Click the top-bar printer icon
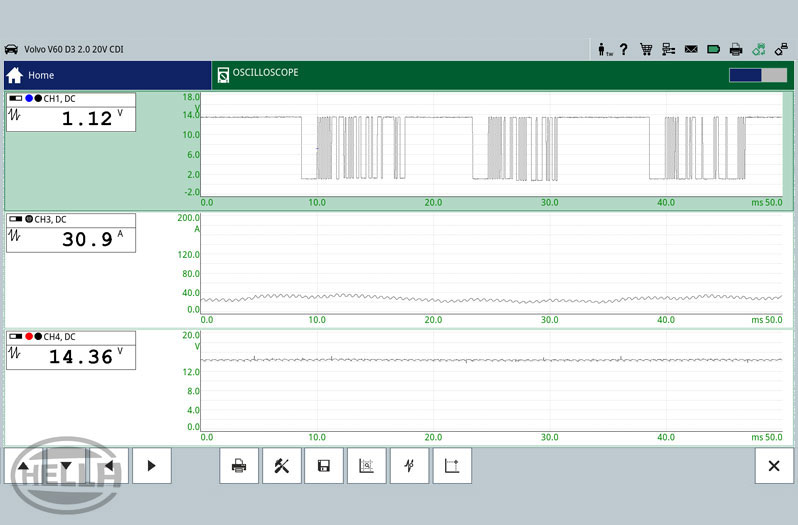This screenshot has height=525, width=798. coord(736,48)
